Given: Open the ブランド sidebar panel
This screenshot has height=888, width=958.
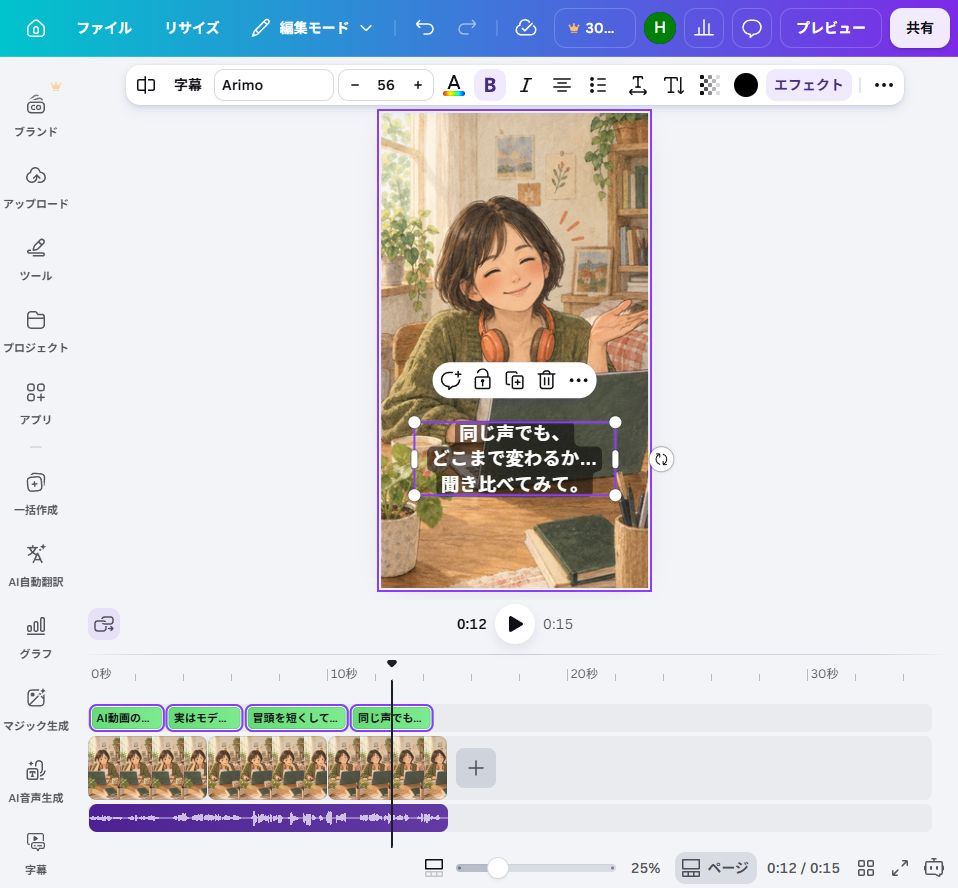Looking at the screenshot, I should [35, 115].
